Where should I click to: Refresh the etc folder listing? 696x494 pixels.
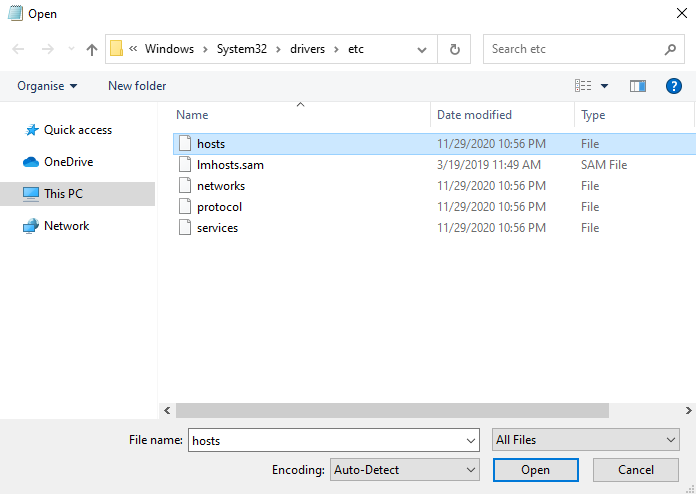point(454,49)
